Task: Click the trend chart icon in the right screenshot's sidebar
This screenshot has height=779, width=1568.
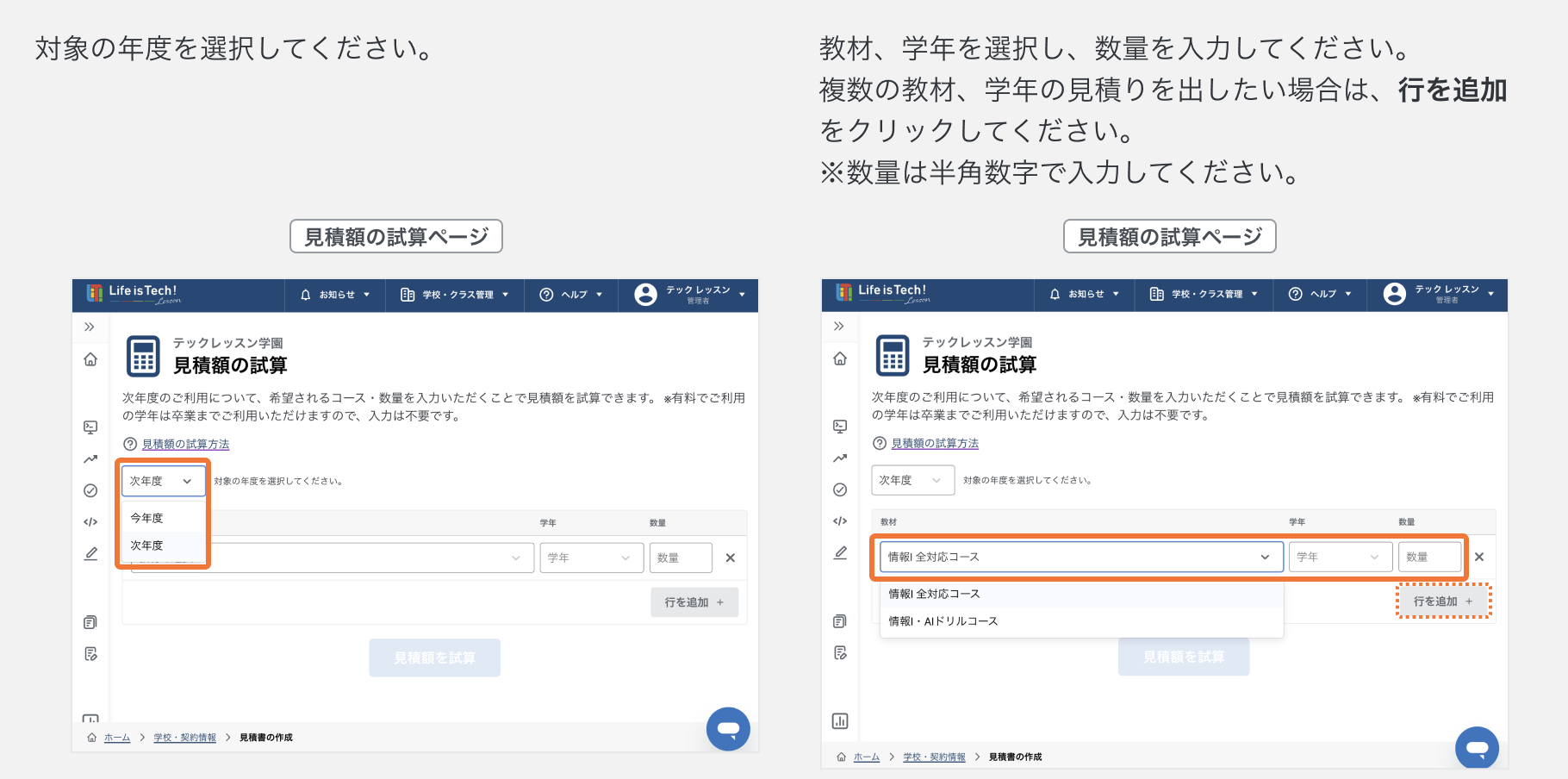Action: pyautogui.click(x=840, y=458)
